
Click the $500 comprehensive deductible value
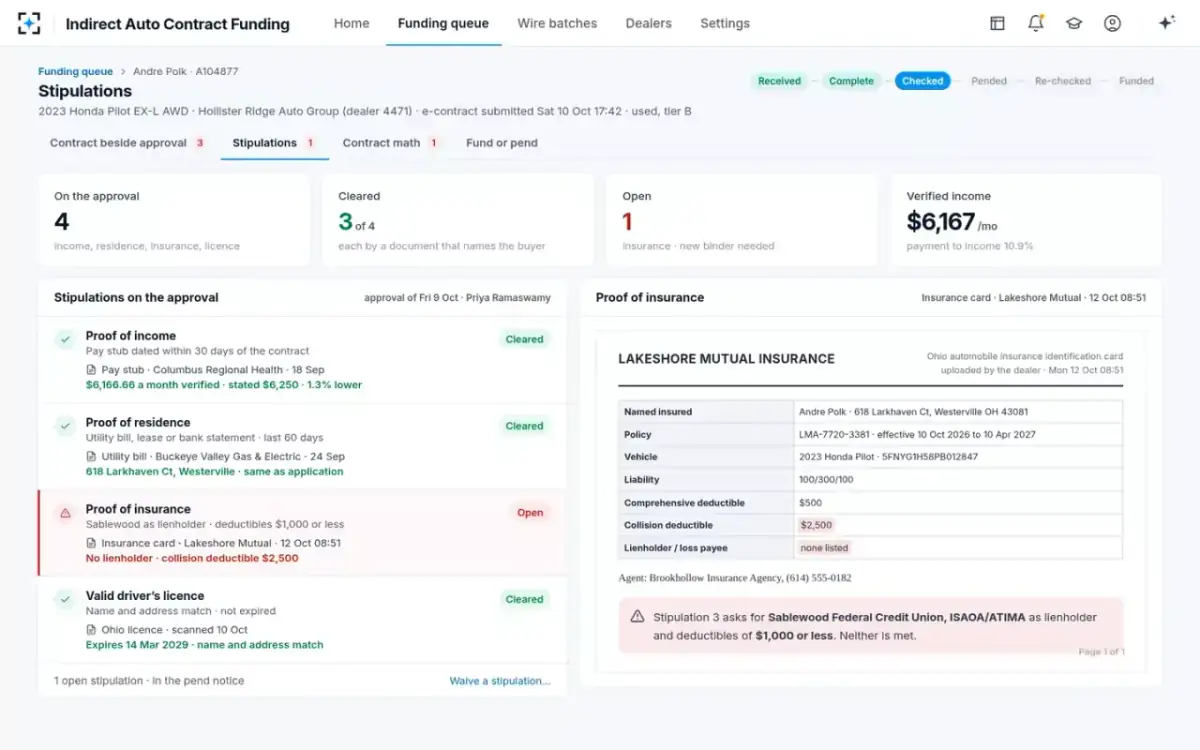coord(810,503)
